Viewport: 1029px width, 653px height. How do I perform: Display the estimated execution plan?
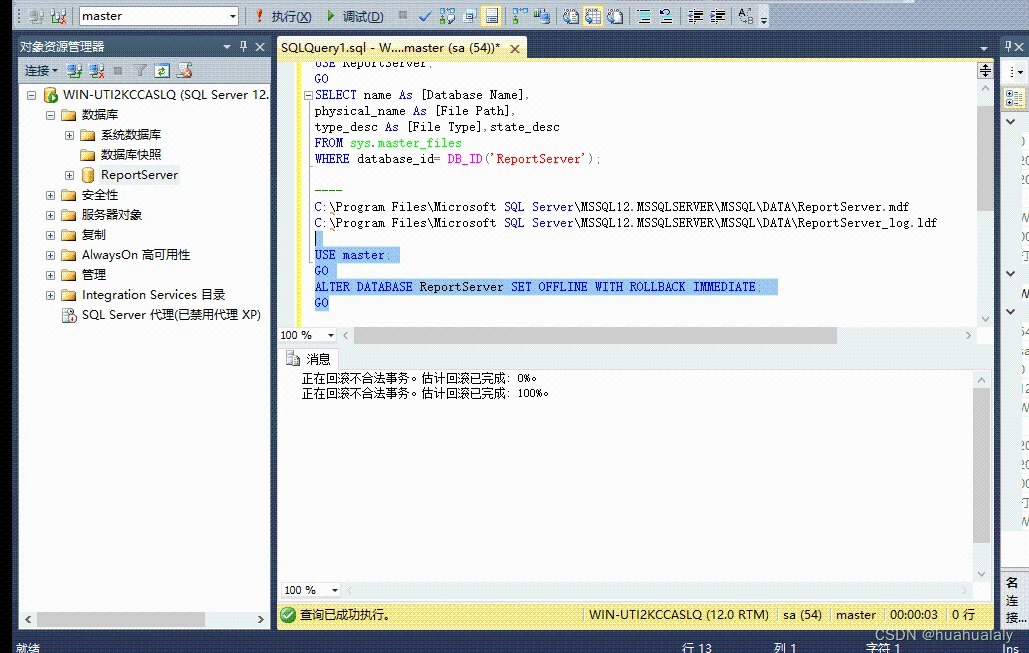point(448,16)
